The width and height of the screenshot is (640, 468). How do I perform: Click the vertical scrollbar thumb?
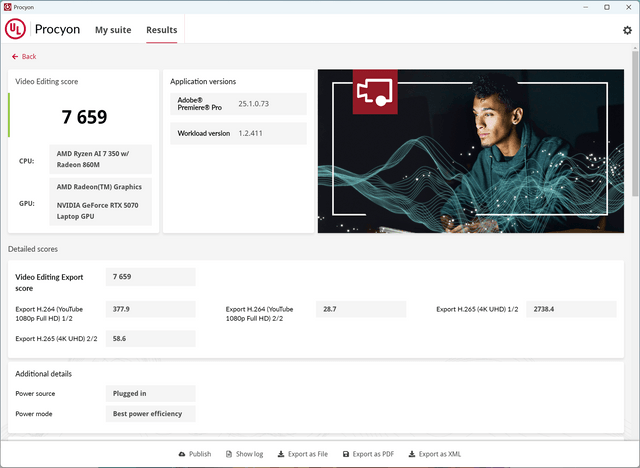click(x=635, y=122)
